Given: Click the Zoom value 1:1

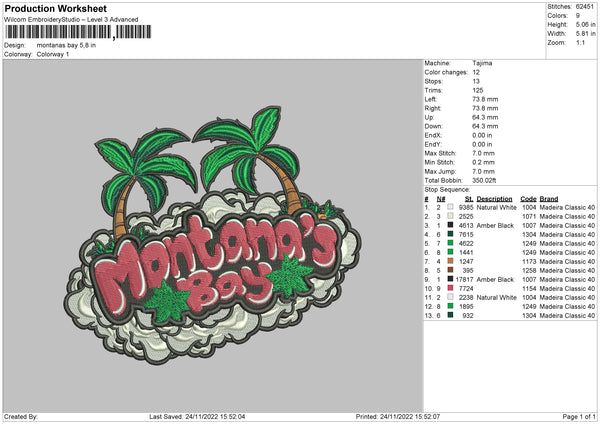Looking at the screenshot, I should click(x=580, y=42).
